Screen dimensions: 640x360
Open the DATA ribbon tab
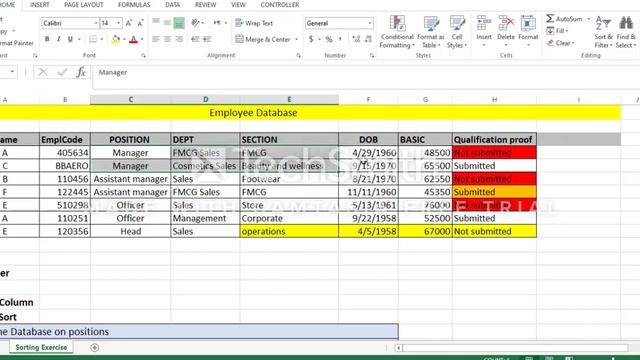pos(172,4)
